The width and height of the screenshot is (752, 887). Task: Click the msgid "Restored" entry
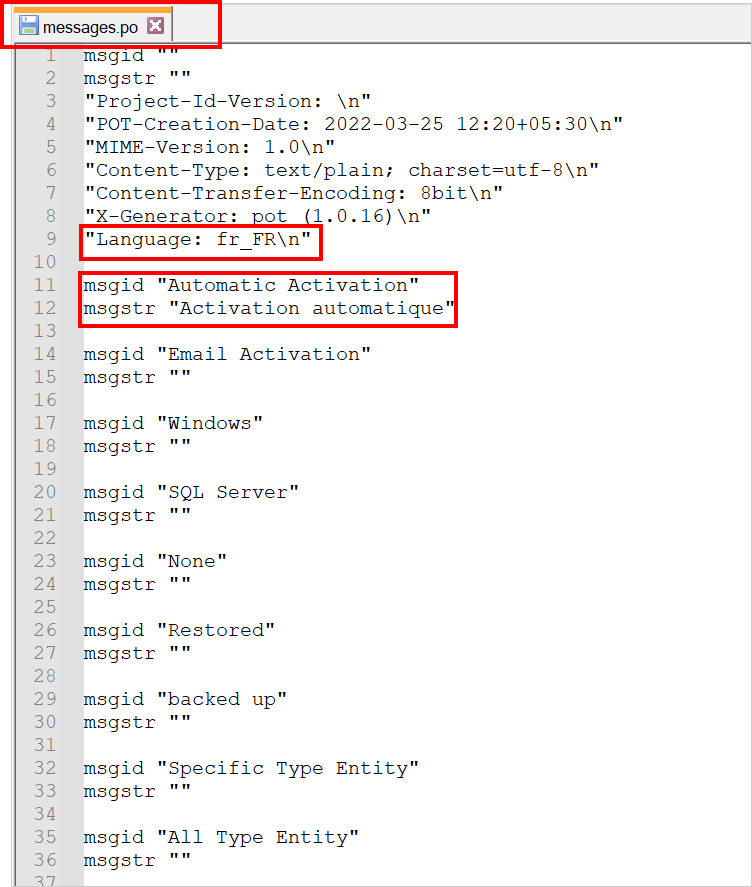179,630
